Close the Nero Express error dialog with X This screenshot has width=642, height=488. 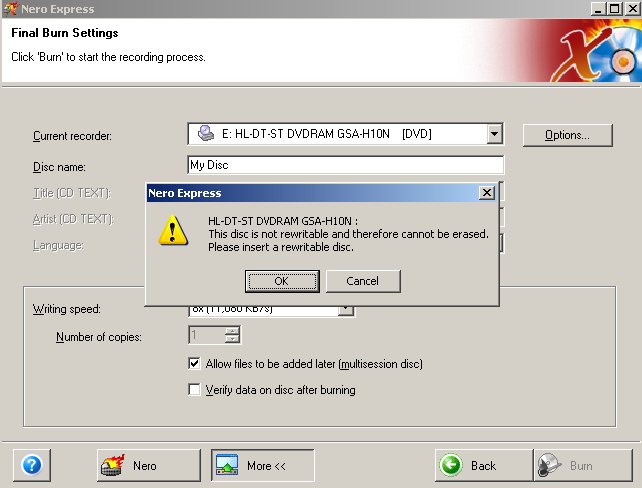click(487, 192)
